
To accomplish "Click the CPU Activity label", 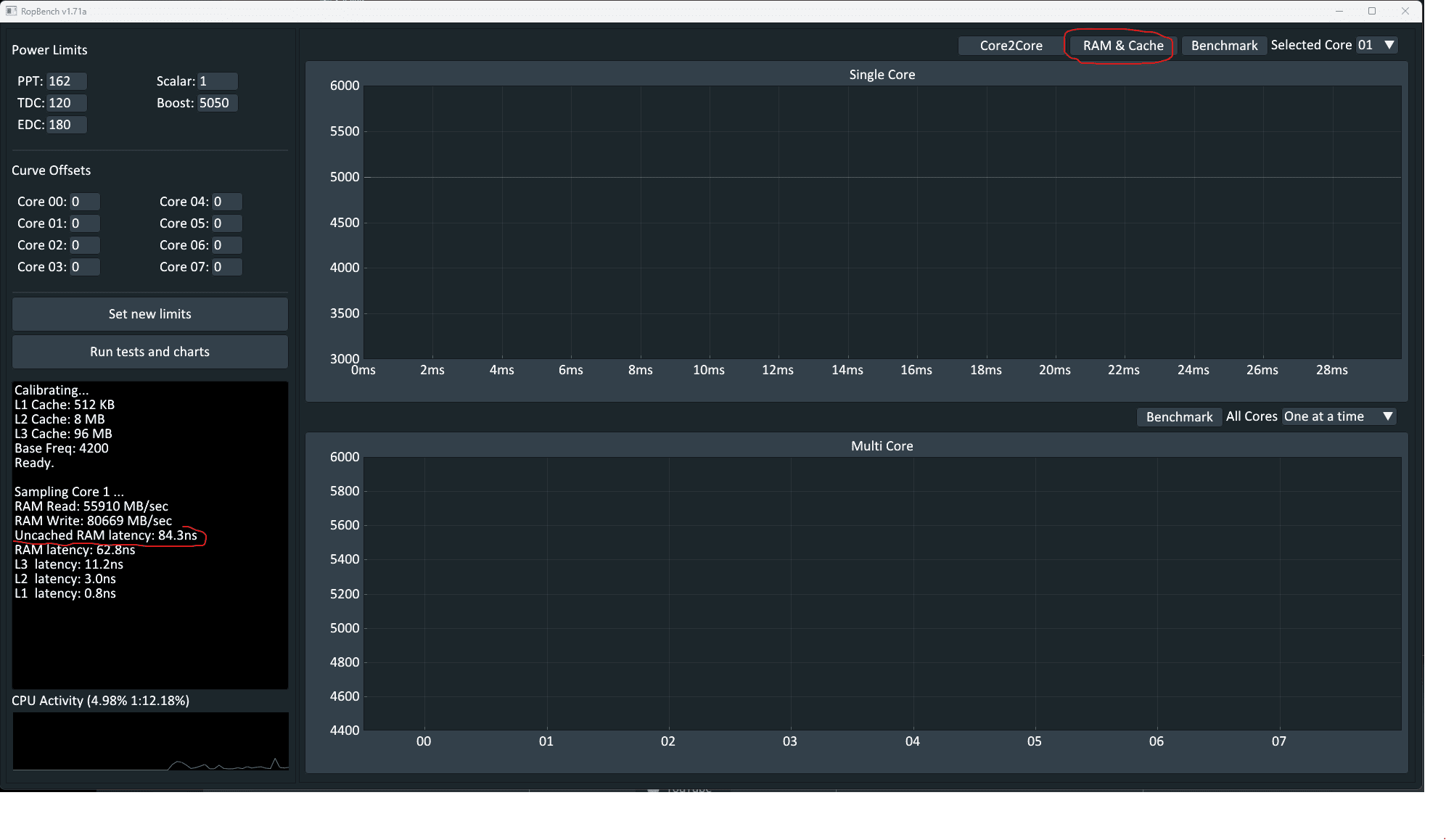I will pos(100,701).
